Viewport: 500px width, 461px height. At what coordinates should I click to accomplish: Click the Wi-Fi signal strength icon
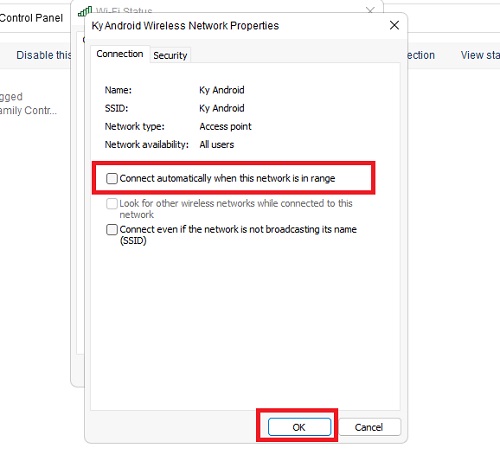tap(85, 12)
